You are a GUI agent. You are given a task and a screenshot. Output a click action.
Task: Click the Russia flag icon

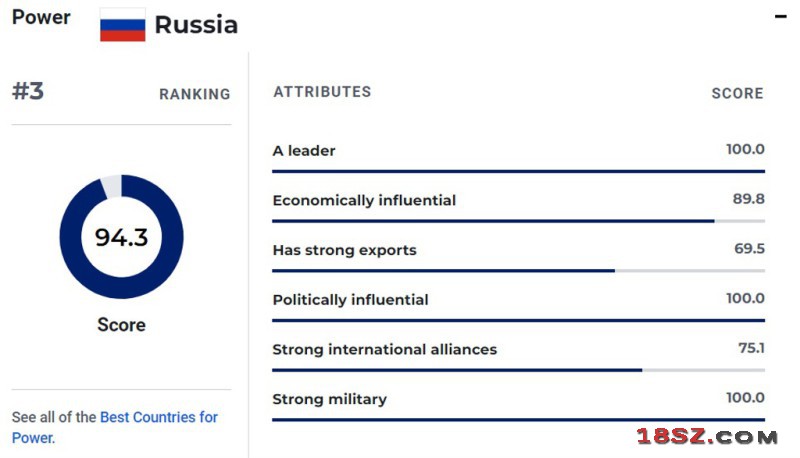click(122, 25)
